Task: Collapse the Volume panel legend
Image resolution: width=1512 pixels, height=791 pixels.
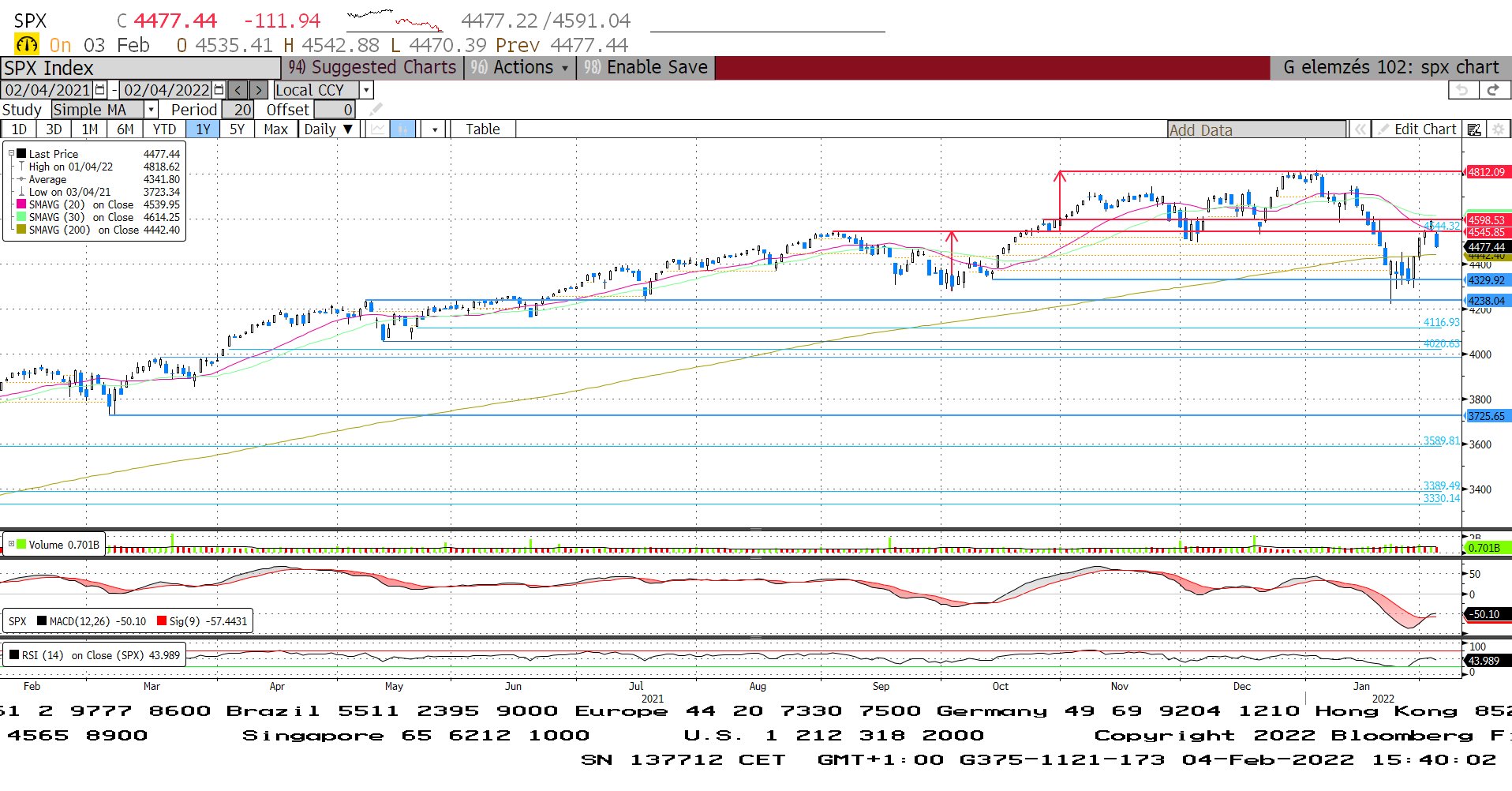Action: 11,544
